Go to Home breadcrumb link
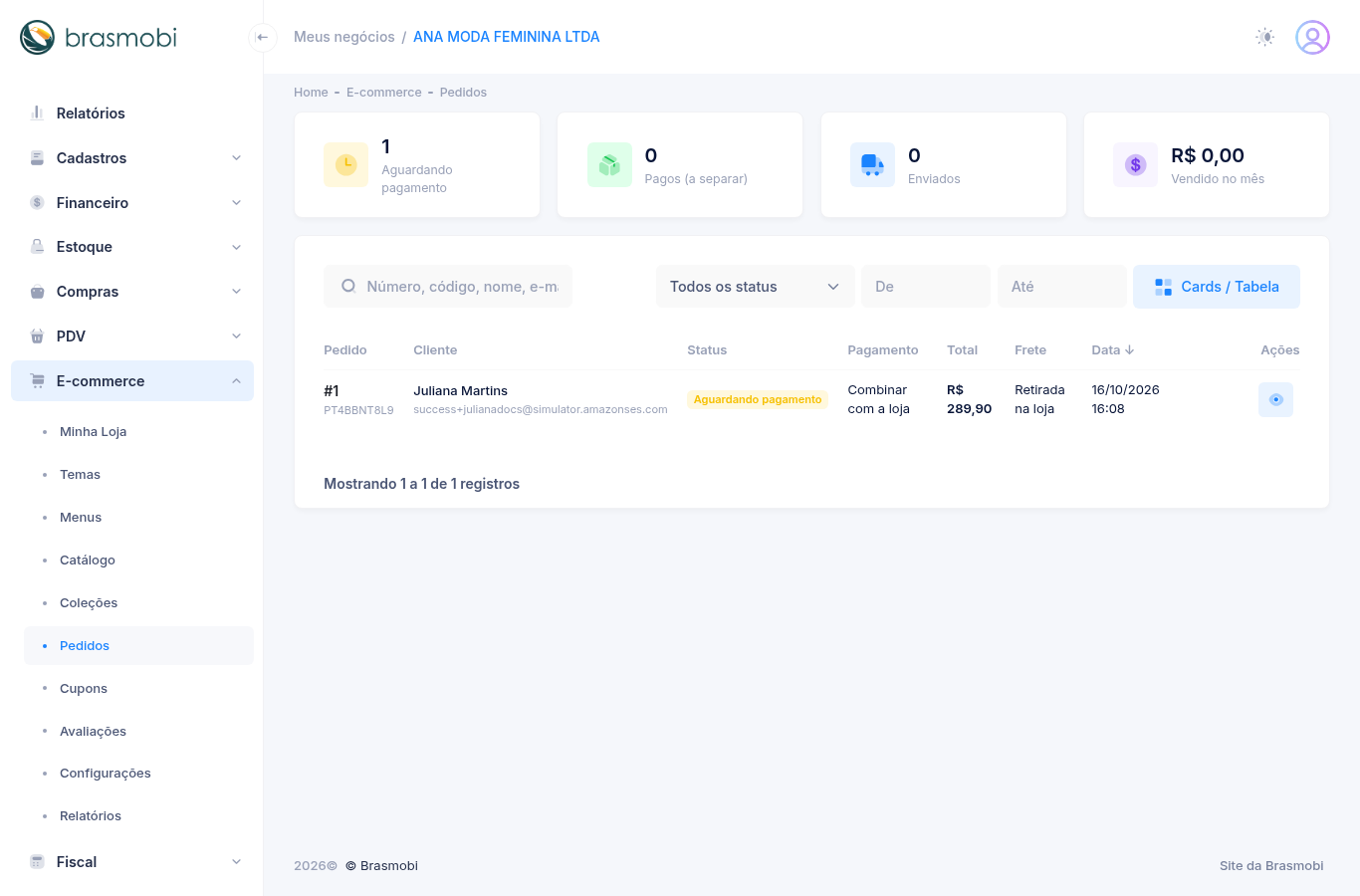The height and width of the screenshot is (896, 1360). (x=311, y=93)
